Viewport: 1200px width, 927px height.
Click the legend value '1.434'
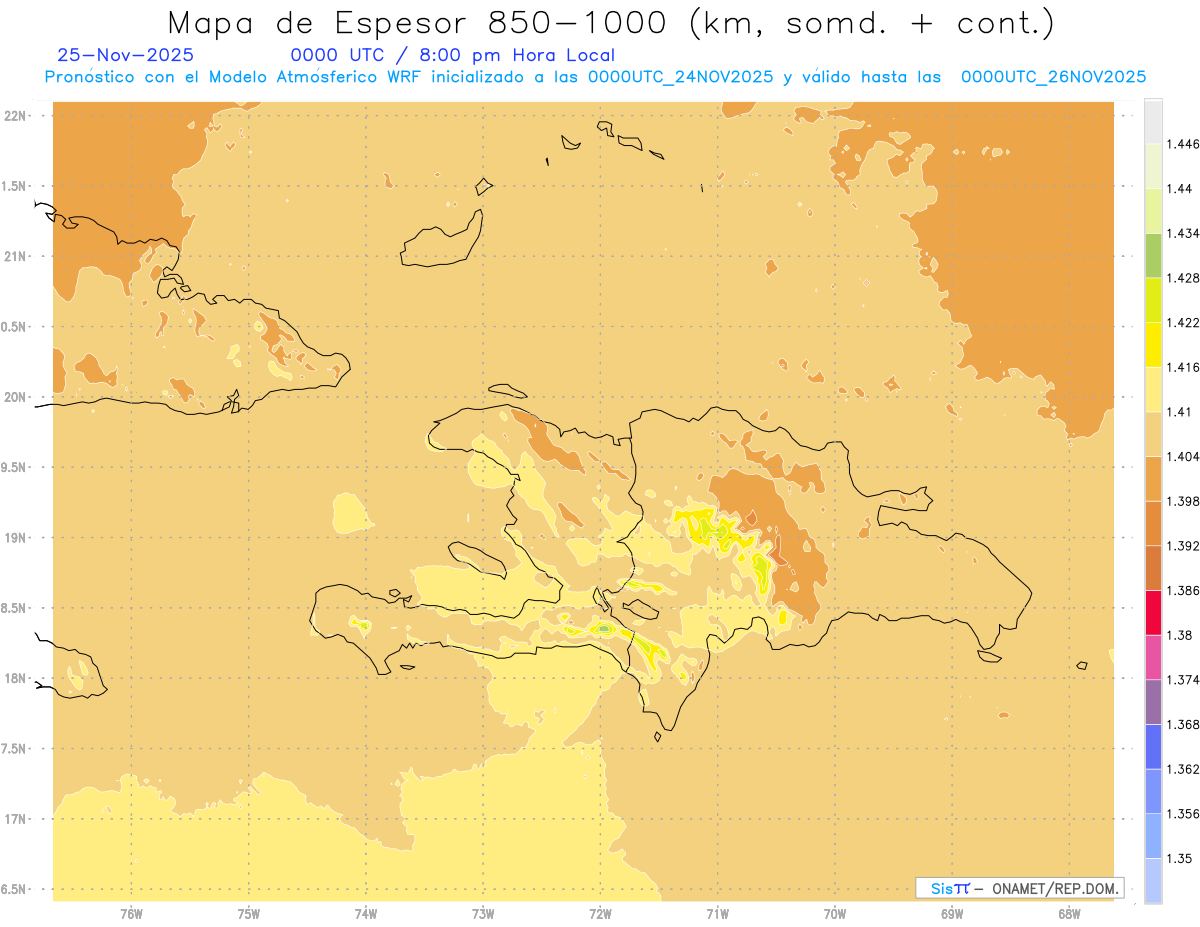pos(1183,233)
